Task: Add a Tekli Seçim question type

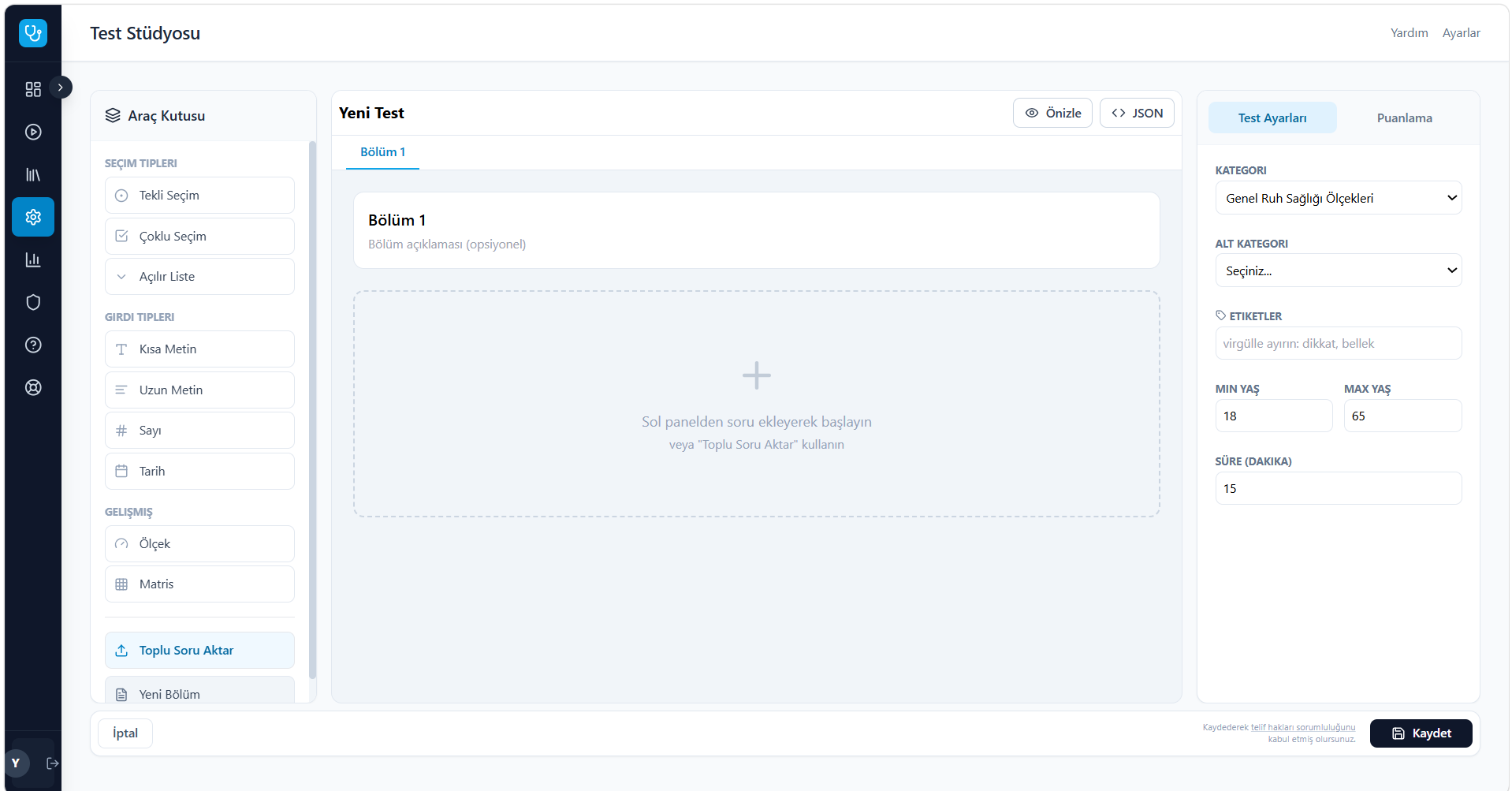Action: 199,196
